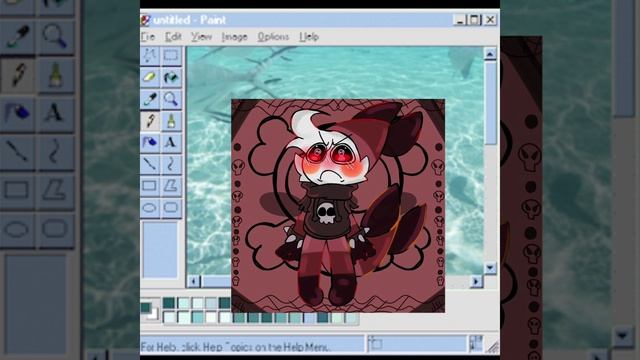Click the enlarged background brush tool
This screenshot has height=360, width=640.
click(56, 76)
